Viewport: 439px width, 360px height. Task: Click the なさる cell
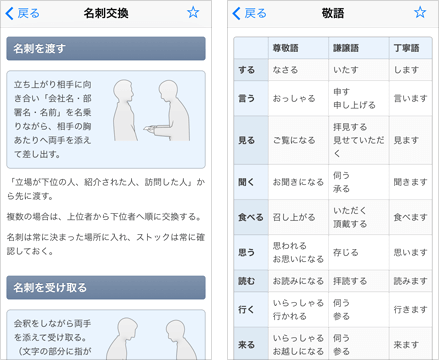point(298,70)
